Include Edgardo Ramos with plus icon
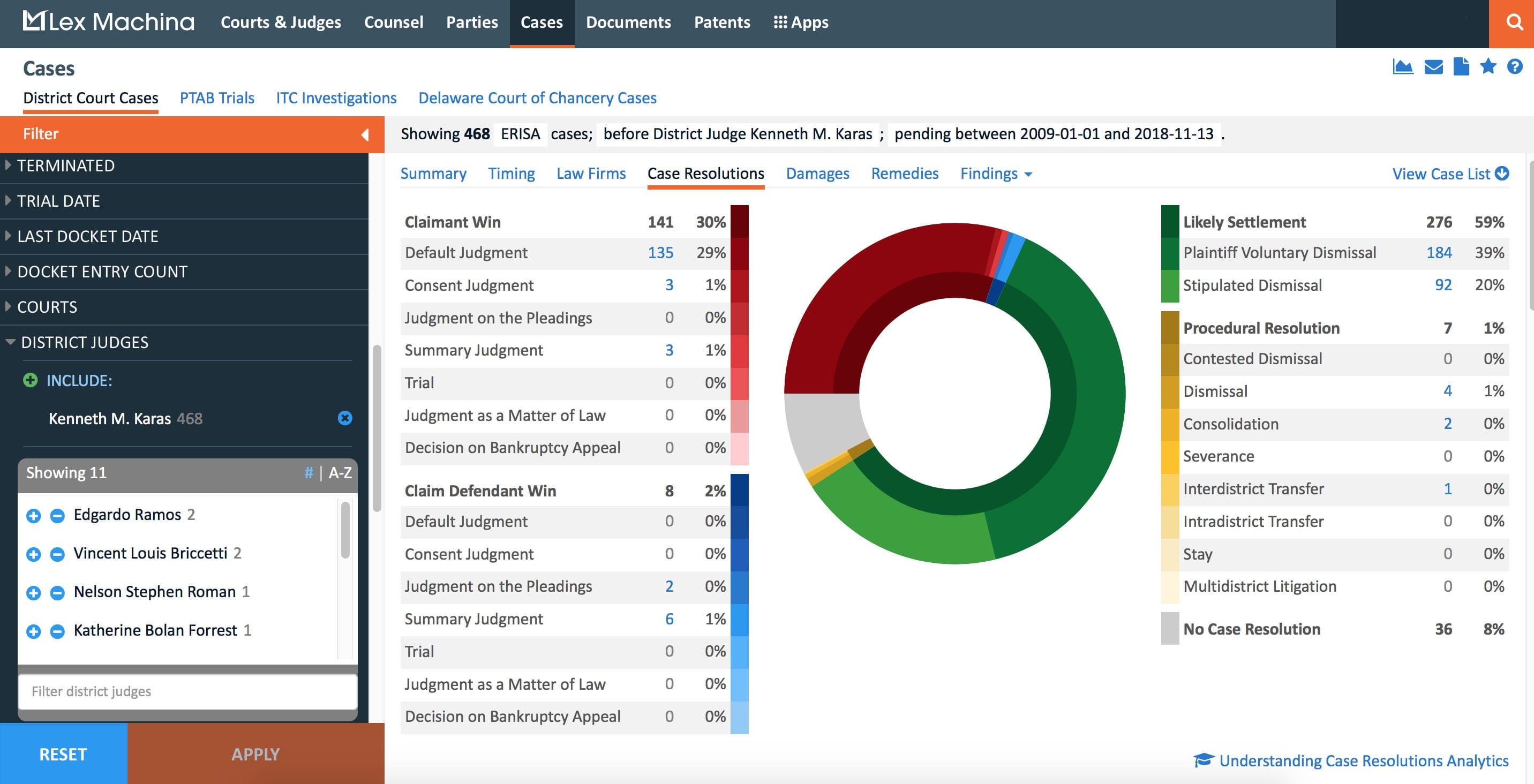1534x784 pixels. 33,516
